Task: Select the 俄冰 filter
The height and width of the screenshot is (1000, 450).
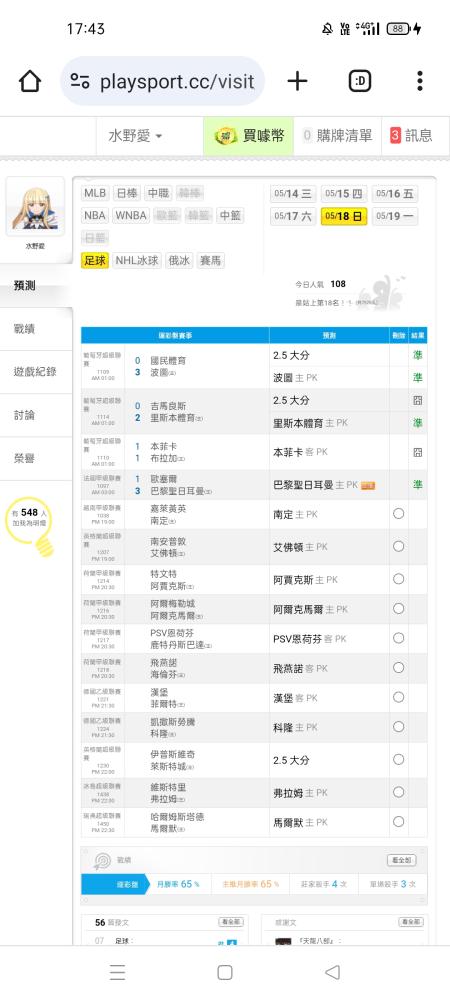Action: point(178,260)
